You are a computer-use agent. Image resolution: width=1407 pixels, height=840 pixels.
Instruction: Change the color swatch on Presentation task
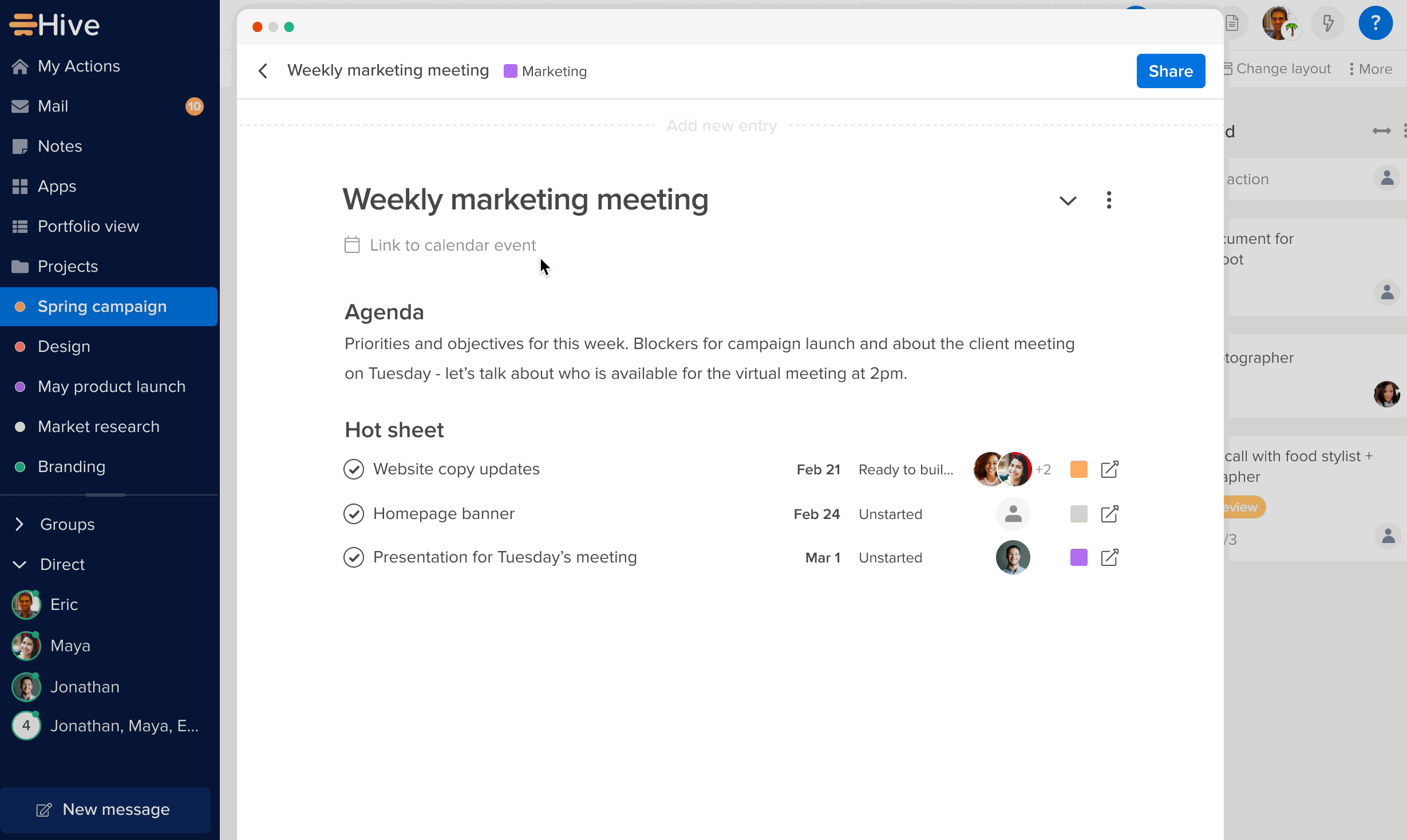coord(1078,557)
